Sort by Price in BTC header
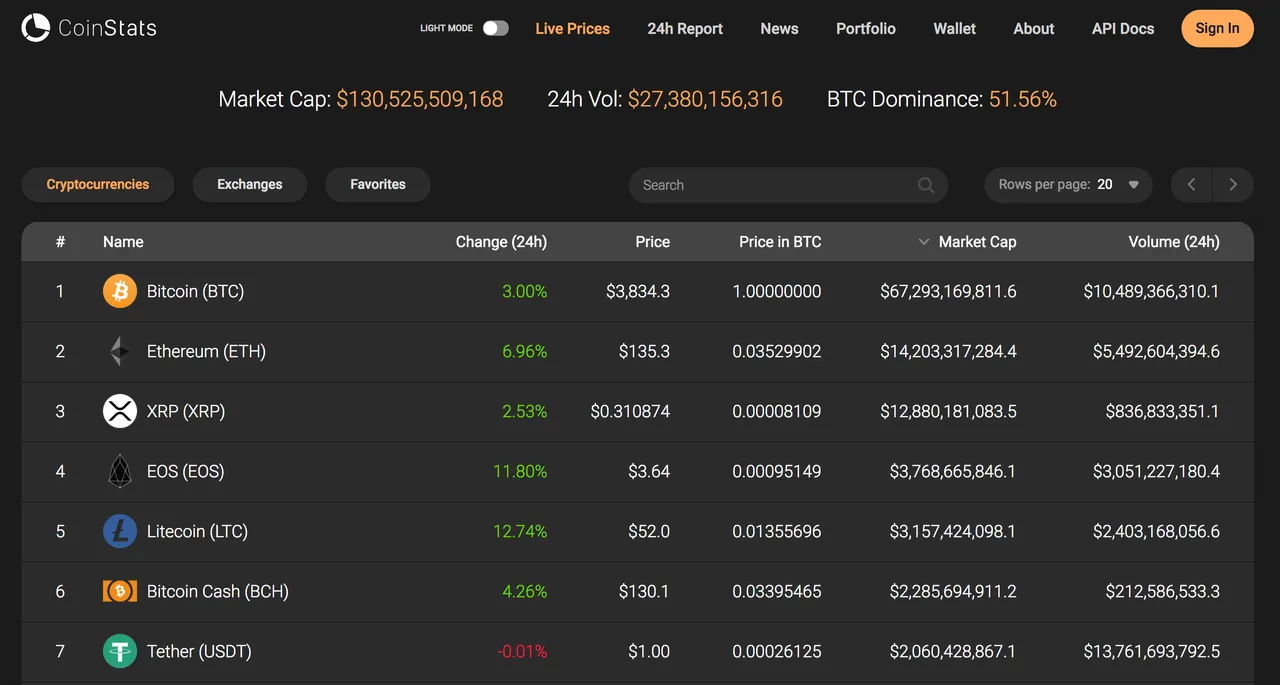Viewport: 1280px width, 685px height. click(x=780, y=242)
